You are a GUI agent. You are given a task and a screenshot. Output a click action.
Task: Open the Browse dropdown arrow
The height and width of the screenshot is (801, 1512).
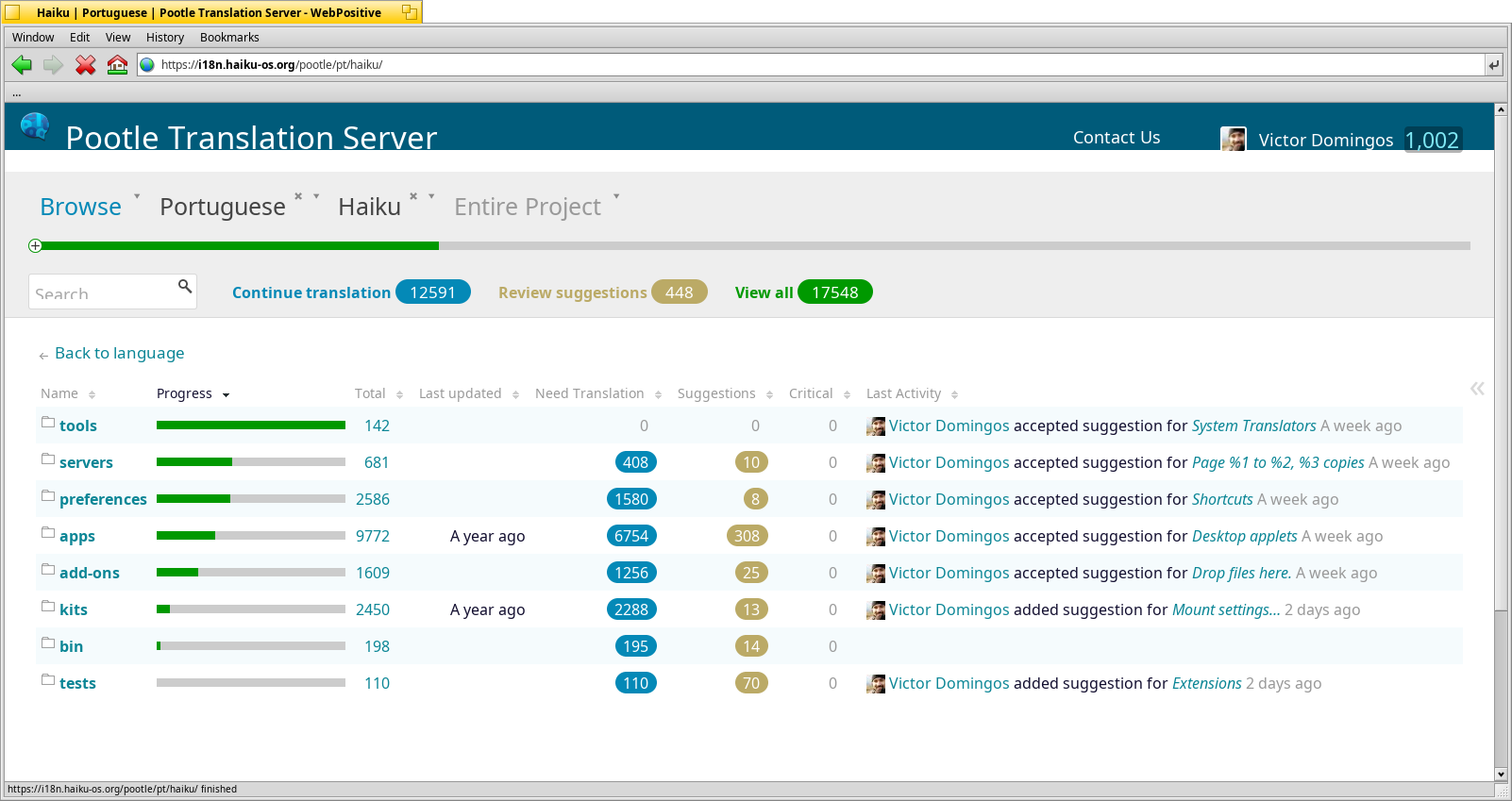point(137,196)
